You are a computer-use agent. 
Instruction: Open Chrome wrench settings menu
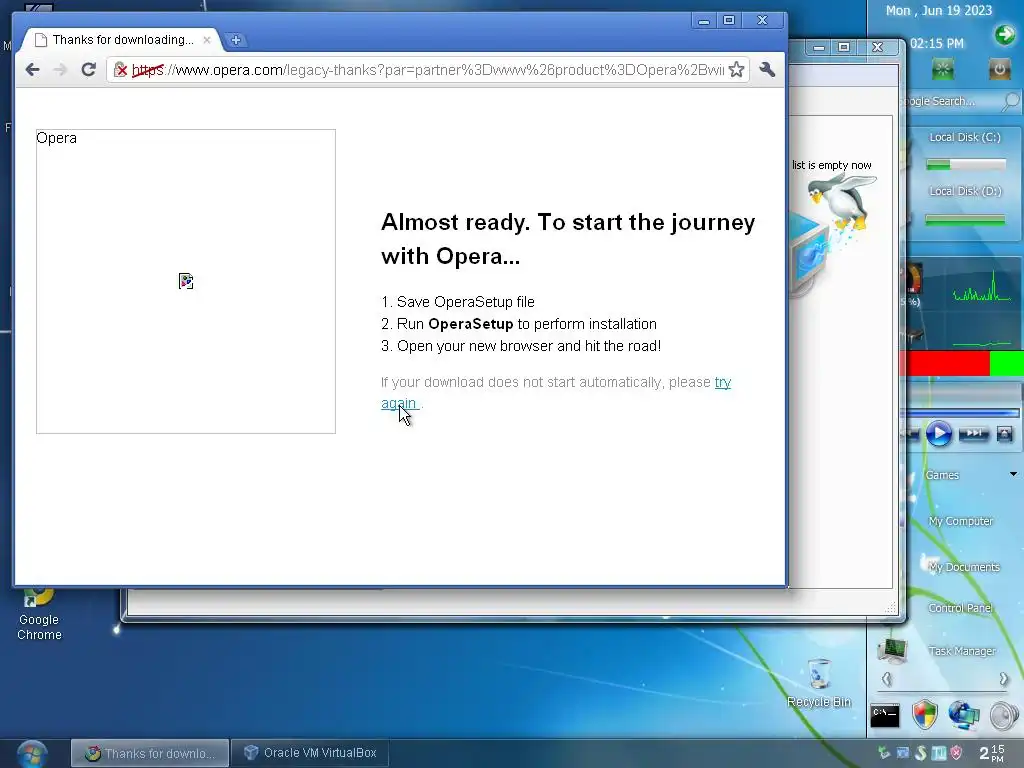[767, 69]
